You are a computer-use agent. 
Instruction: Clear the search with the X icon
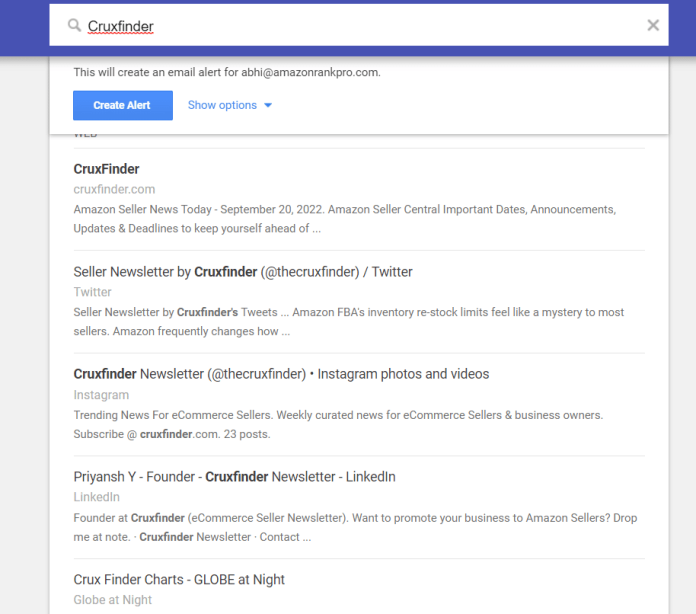coord(653,25)
